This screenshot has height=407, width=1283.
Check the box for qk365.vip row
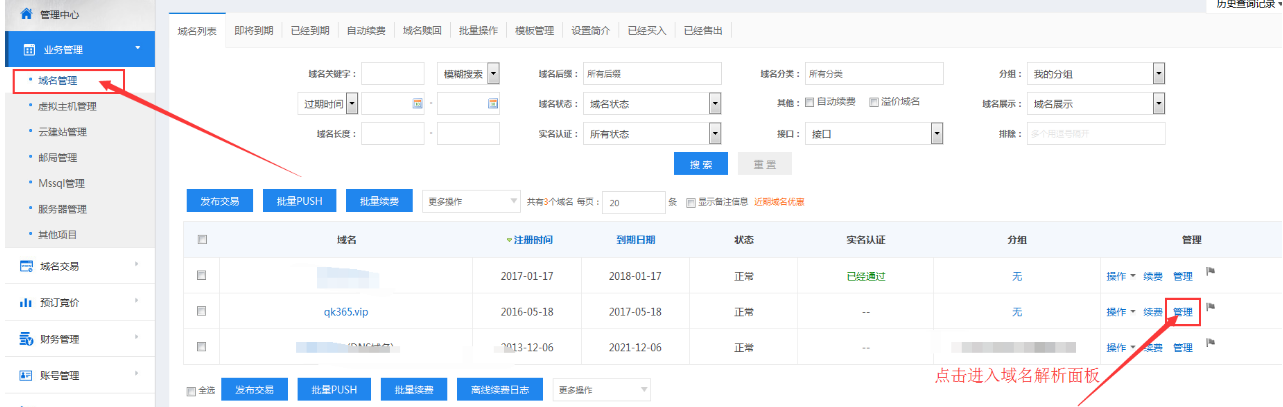(202, 311)
